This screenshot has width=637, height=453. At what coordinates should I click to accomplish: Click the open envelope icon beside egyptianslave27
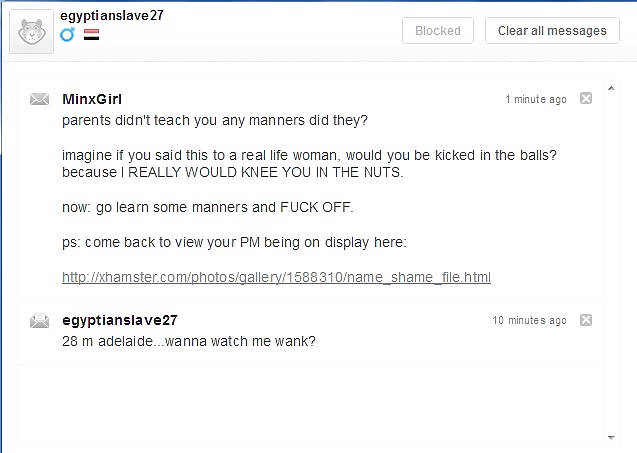39,321
